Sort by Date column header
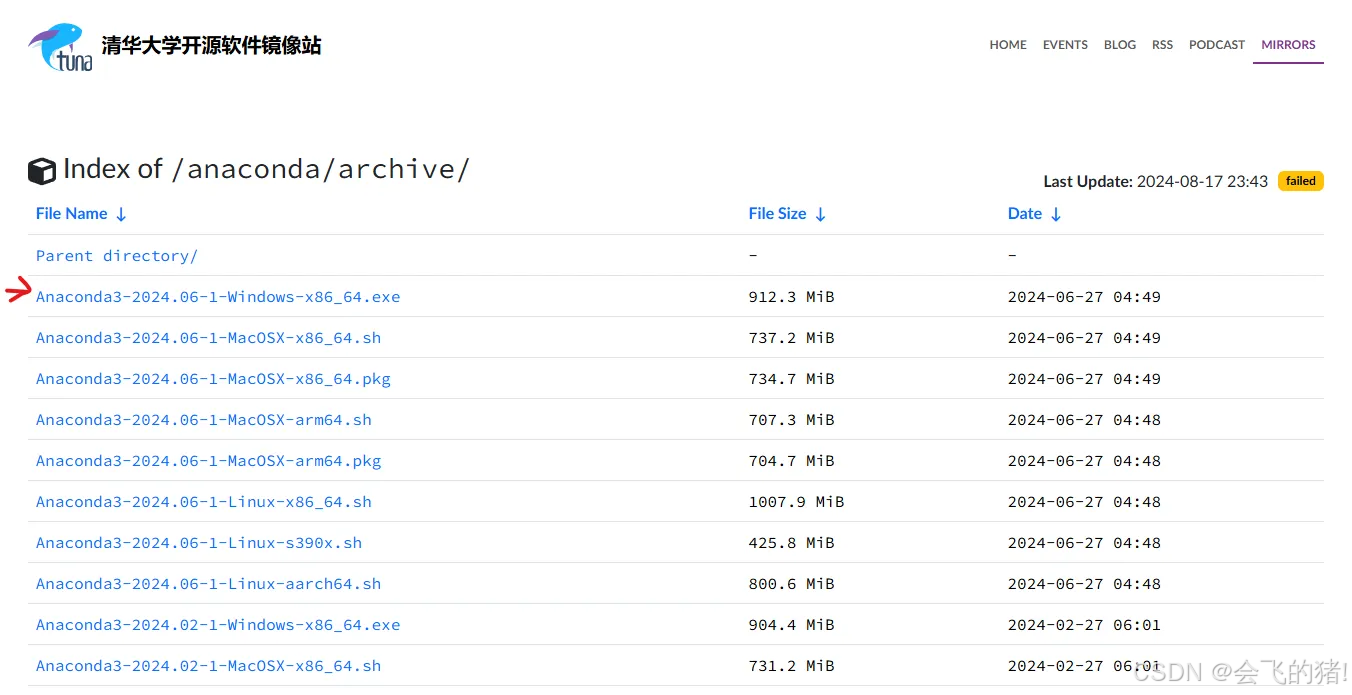Viewport: 1352px width, 695px height. point(1035,214)
